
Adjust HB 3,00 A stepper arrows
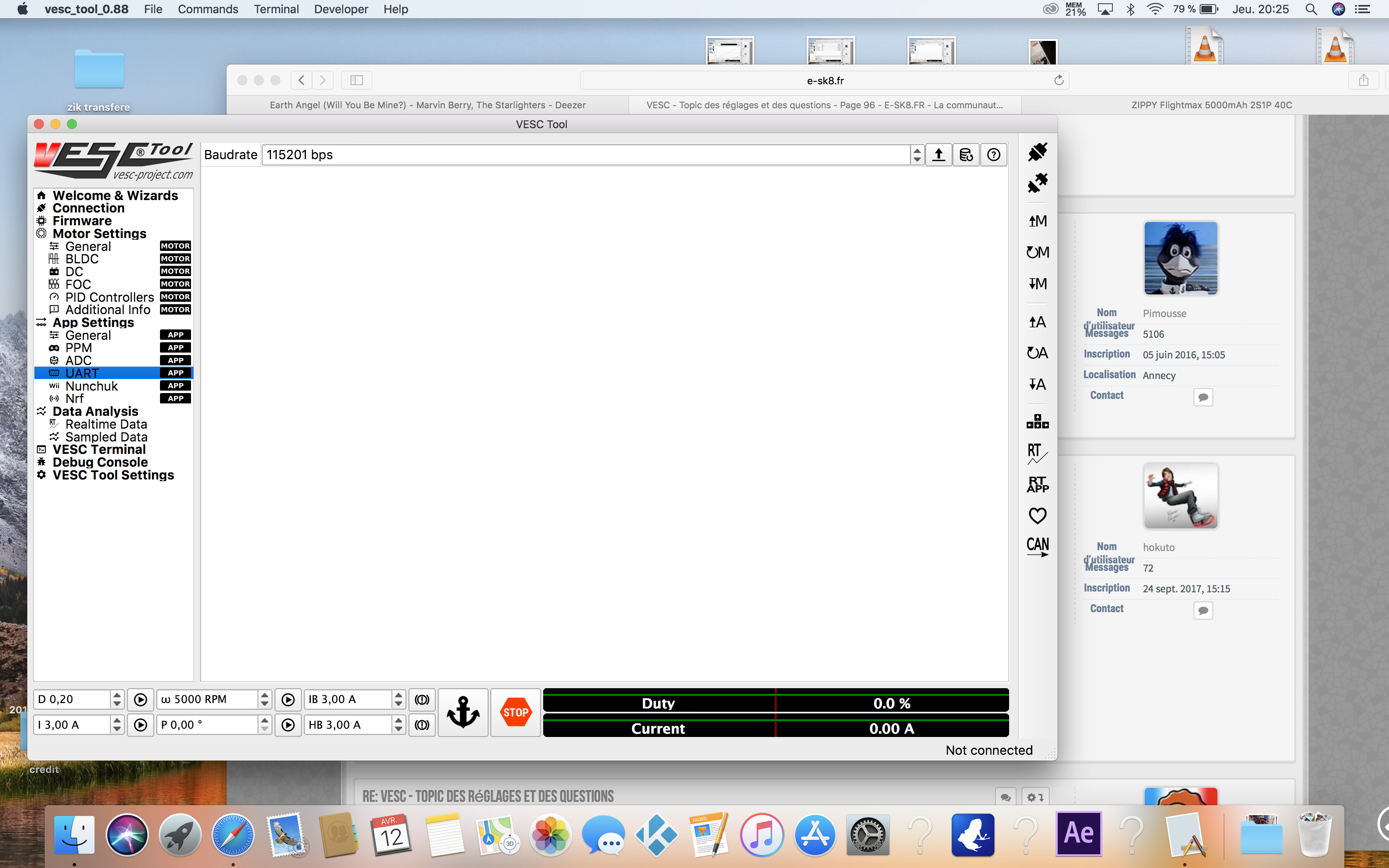click(x=399, y=725)
